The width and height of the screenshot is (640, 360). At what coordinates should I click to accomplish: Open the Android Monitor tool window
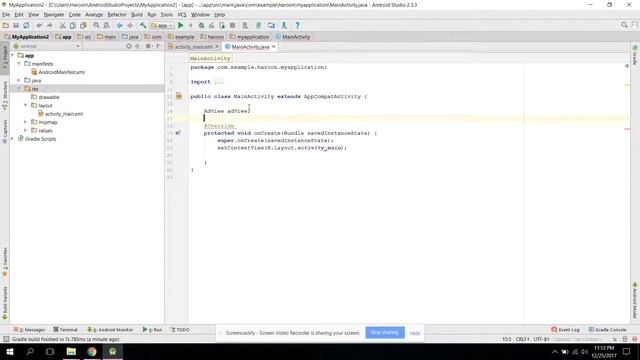(x=110, y=330)
